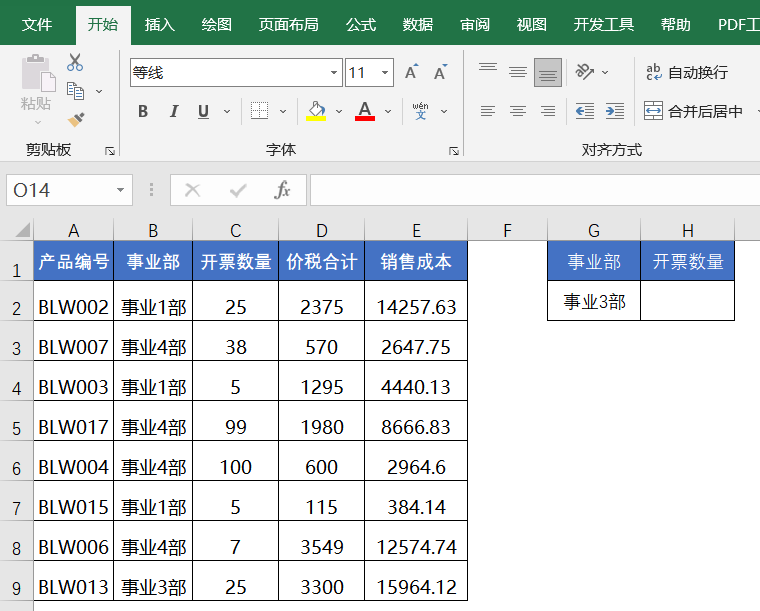Open the font size 11 dropdown
The image size is (760, 611).
[x=385, y=73]
